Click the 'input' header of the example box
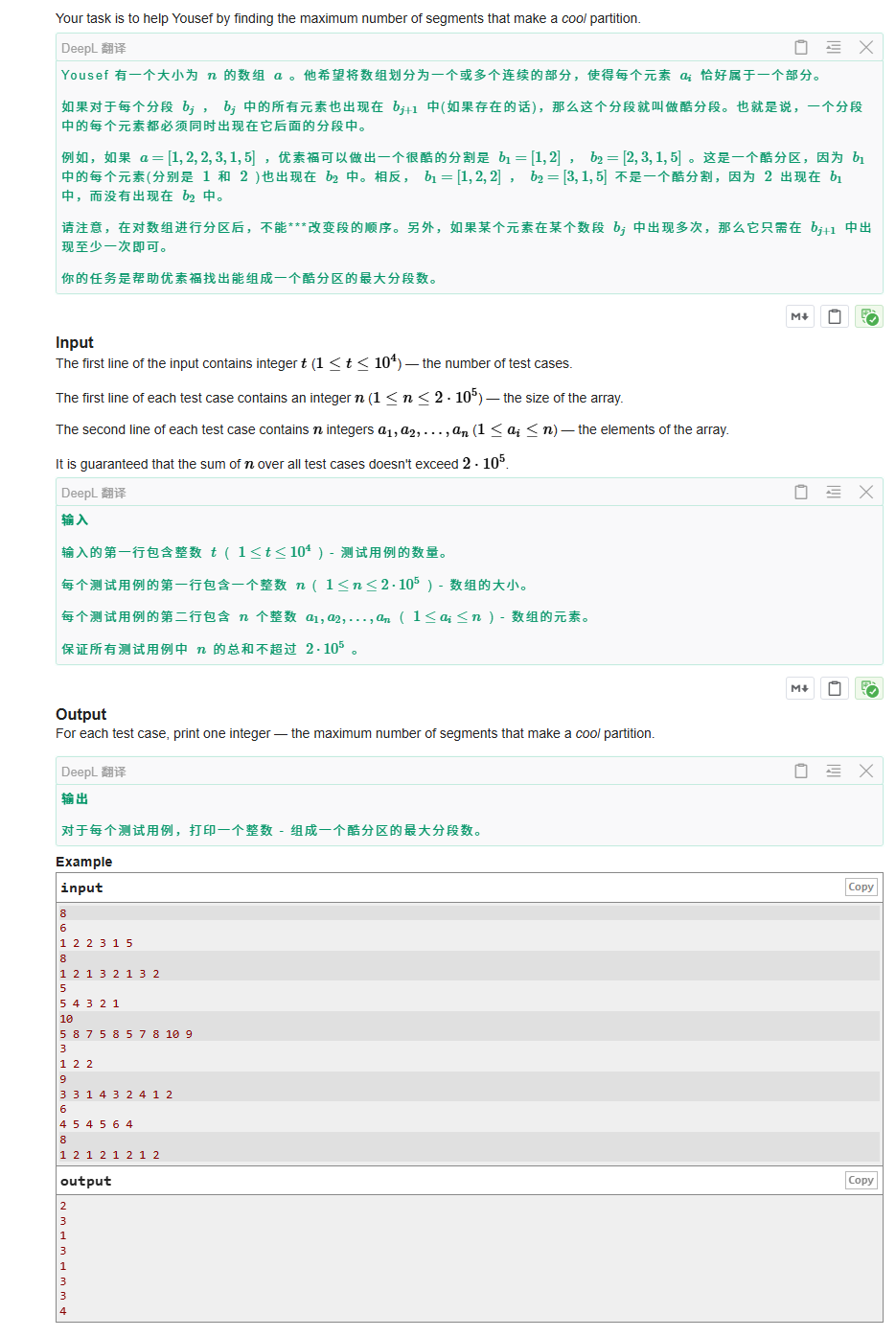 click(x=81, y=887)
